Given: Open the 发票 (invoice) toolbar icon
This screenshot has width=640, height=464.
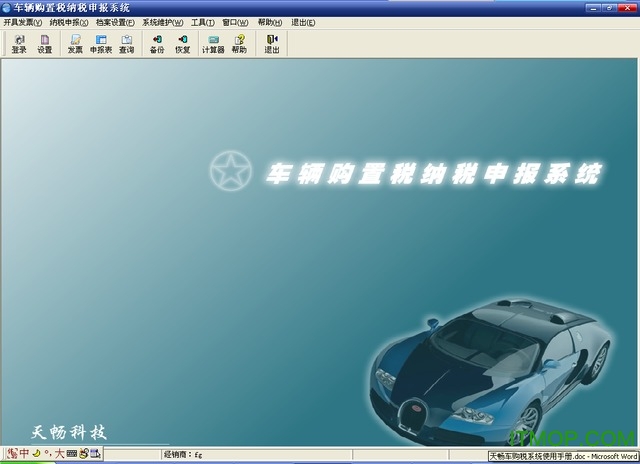Looking at the screenshot, I should click(x=75, y=44).
